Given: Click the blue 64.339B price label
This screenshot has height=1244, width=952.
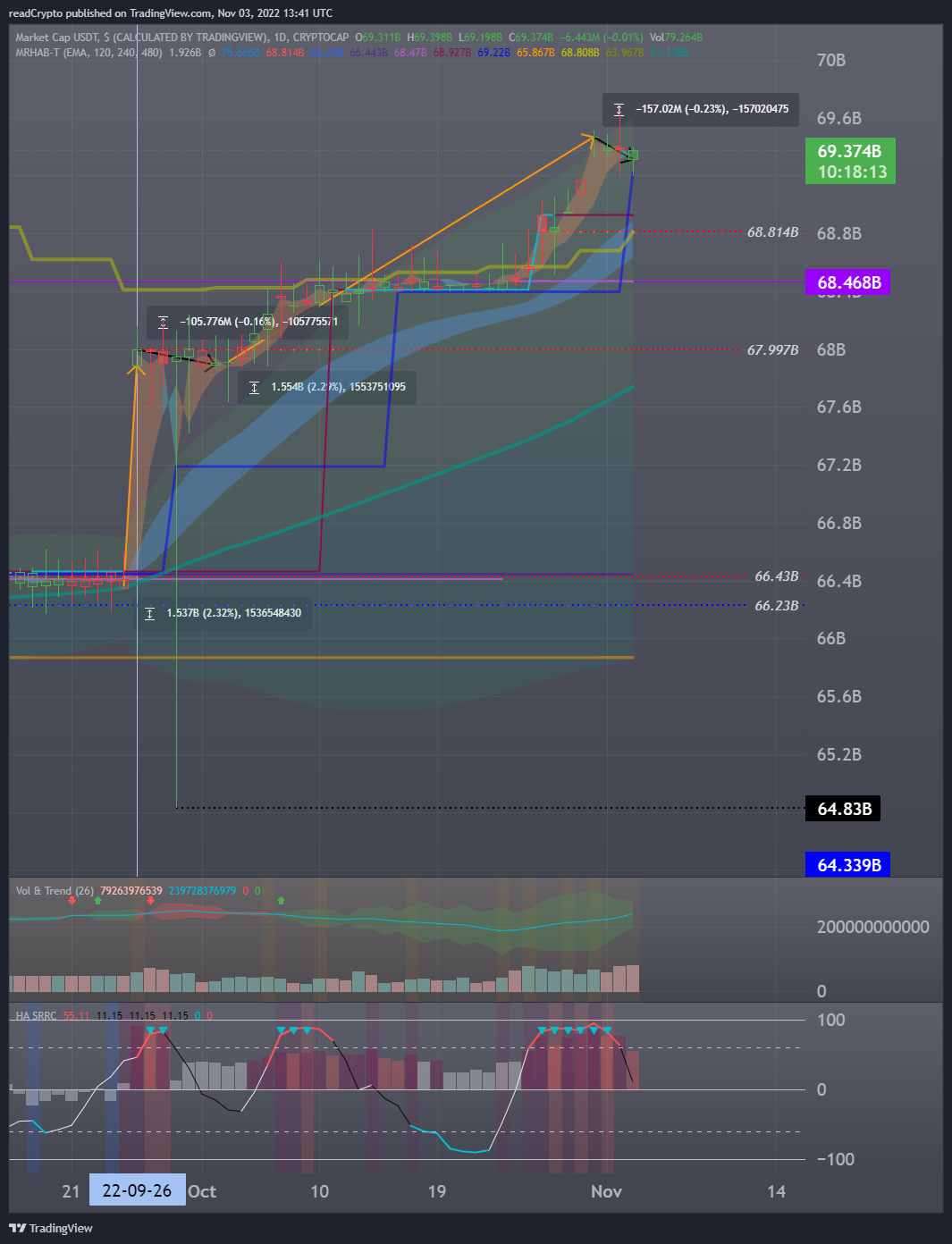Looking at the screenshot, I should [848, 865].
